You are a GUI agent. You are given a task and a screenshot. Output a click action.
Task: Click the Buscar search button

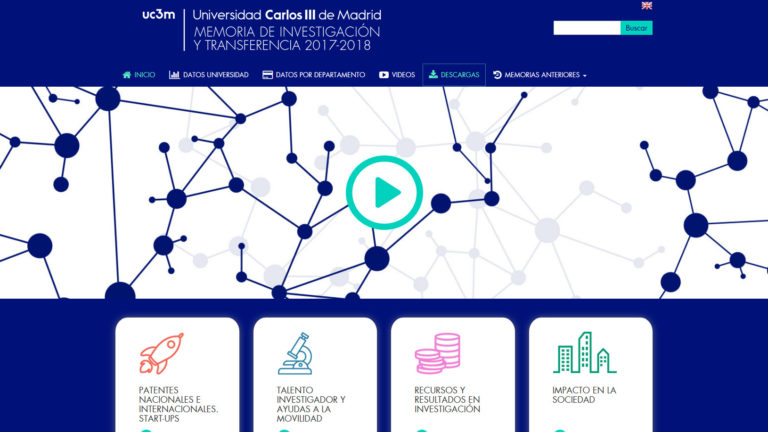[636, 28]
